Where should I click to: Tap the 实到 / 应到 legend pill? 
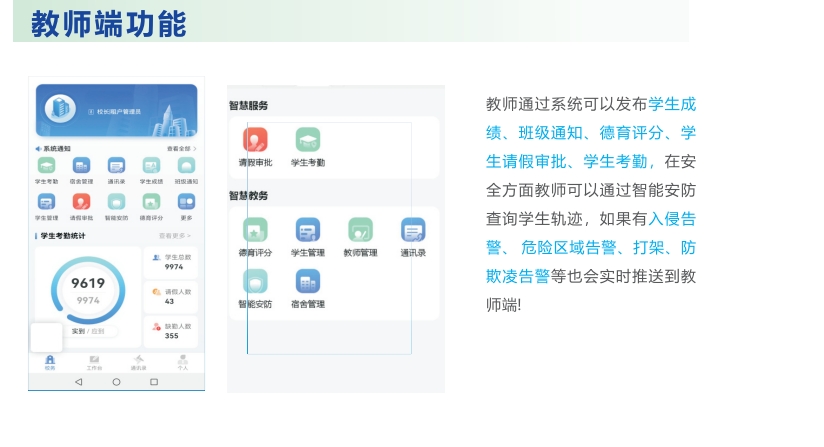click(x=88, y=331)
